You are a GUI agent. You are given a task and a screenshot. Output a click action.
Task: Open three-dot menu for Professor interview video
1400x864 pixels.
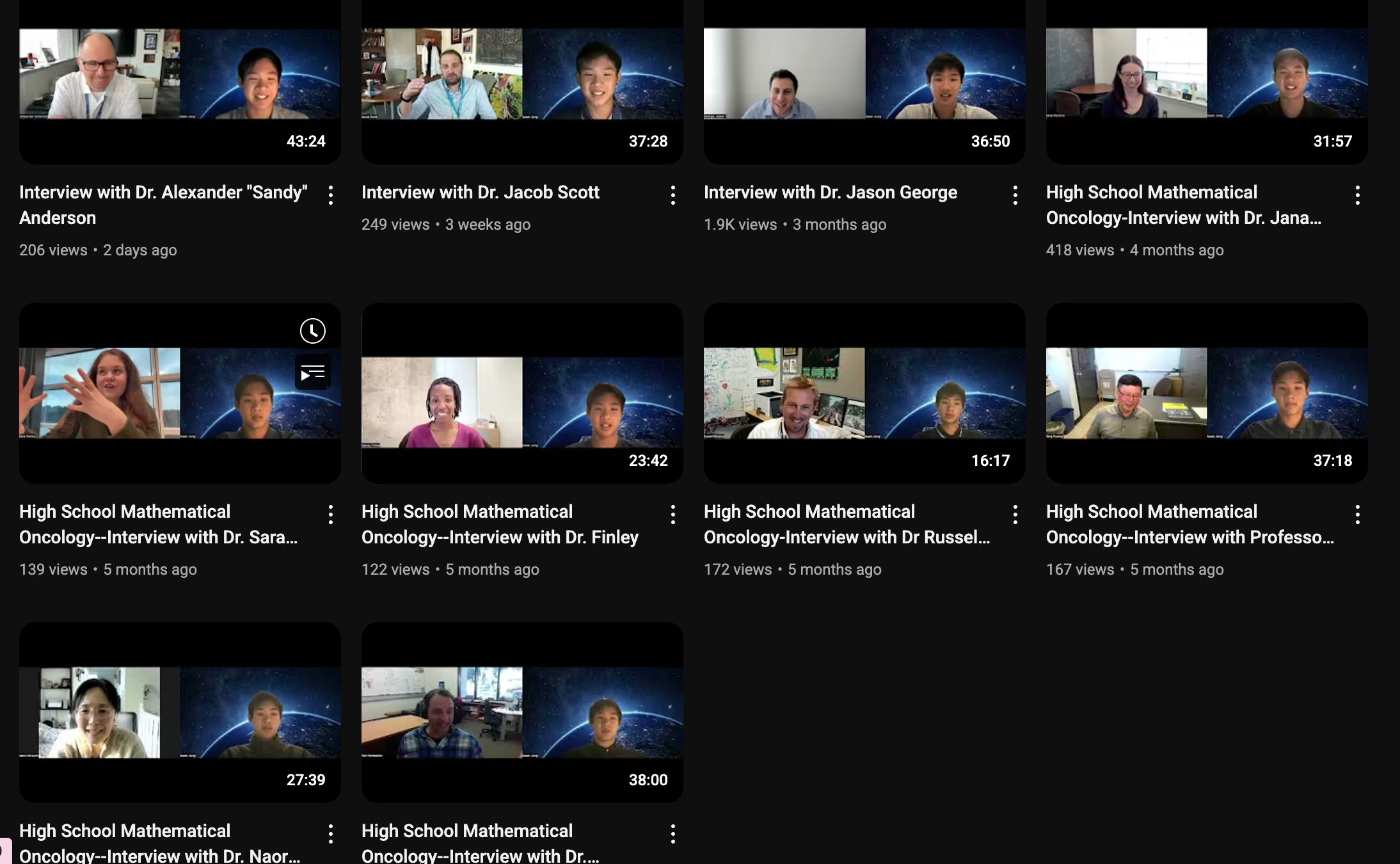(x=1358, y=515)
